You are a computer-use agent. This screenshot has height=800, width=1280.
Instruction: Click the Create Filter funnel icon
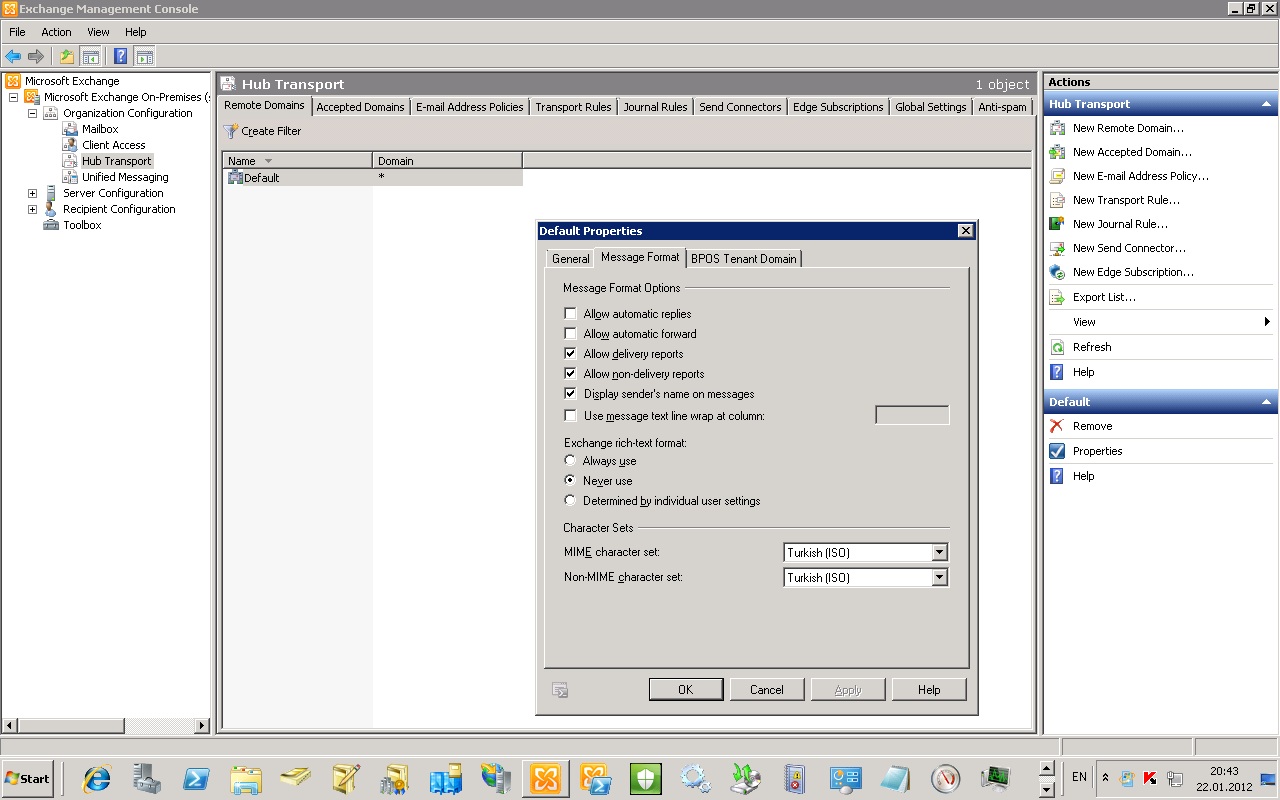click(x=231, y=131)
